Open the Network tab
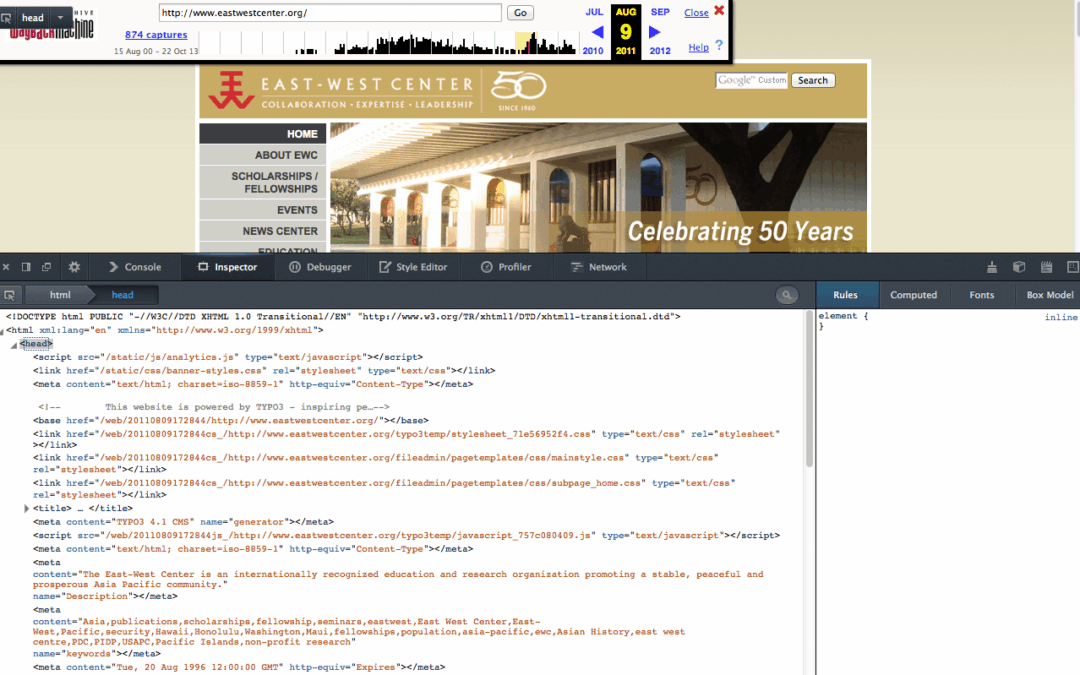1080x675 pixels. pos(599,267)
